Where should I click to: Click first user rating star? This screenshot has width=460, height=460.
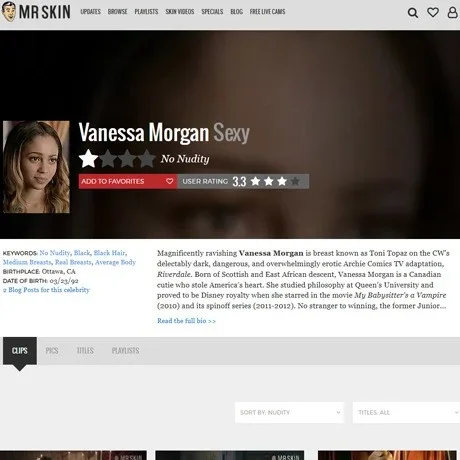[256, 181]
